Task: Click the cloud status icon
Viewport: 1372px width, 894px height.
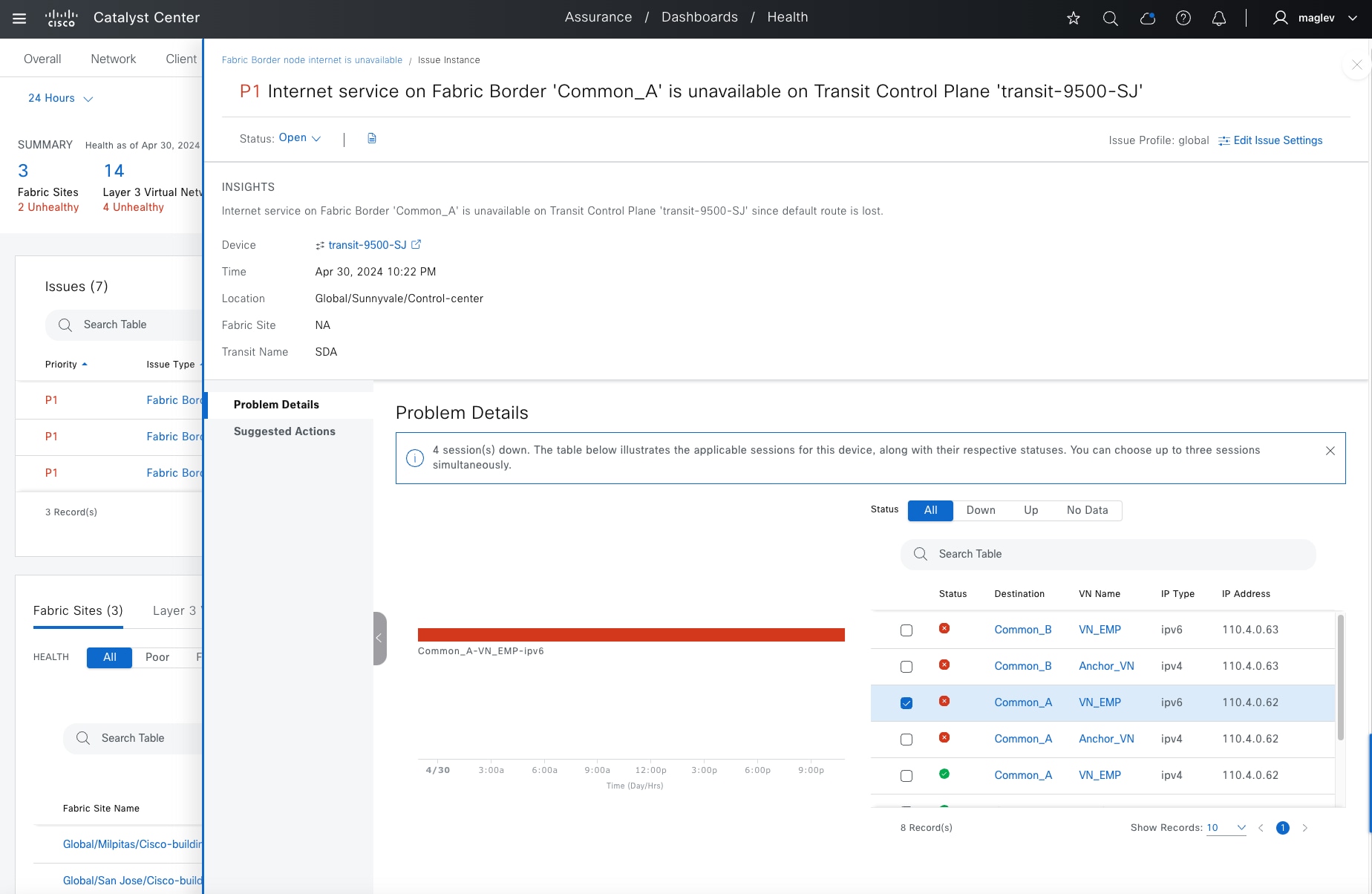Action: pos(1147,19)
